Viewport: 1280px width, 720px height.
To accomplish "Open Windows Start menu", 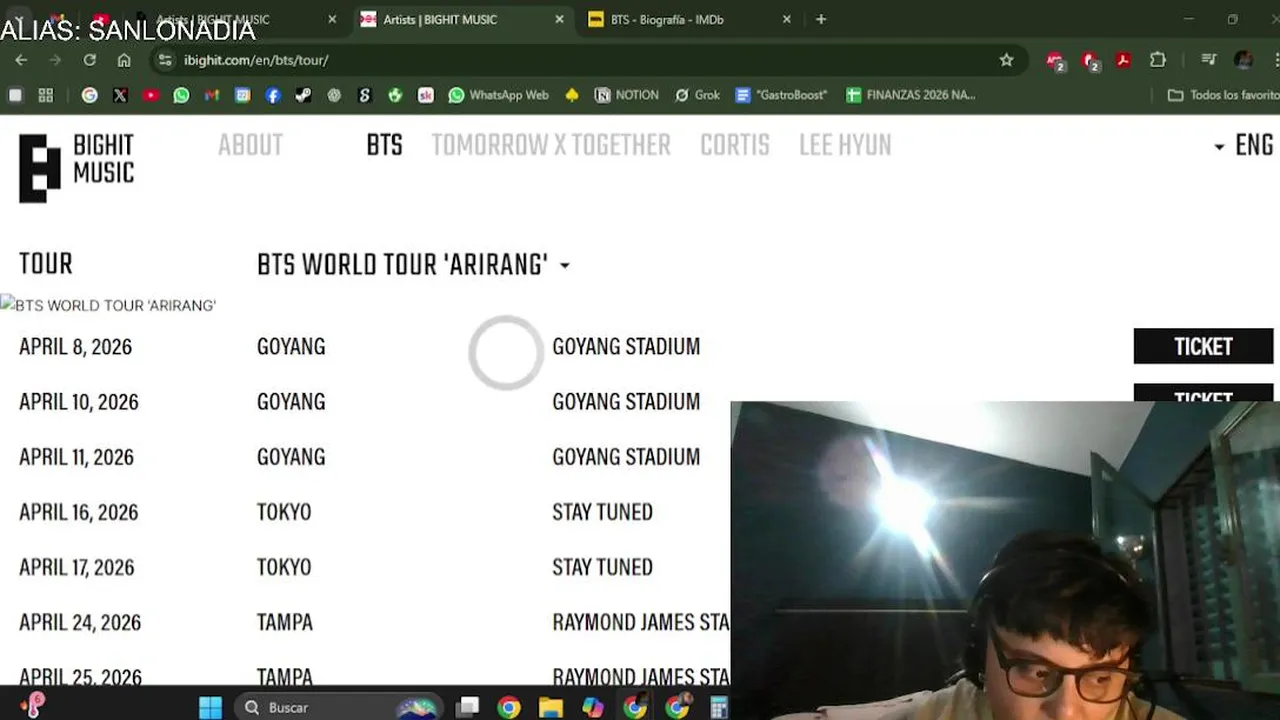I will [x=210, y=707].
